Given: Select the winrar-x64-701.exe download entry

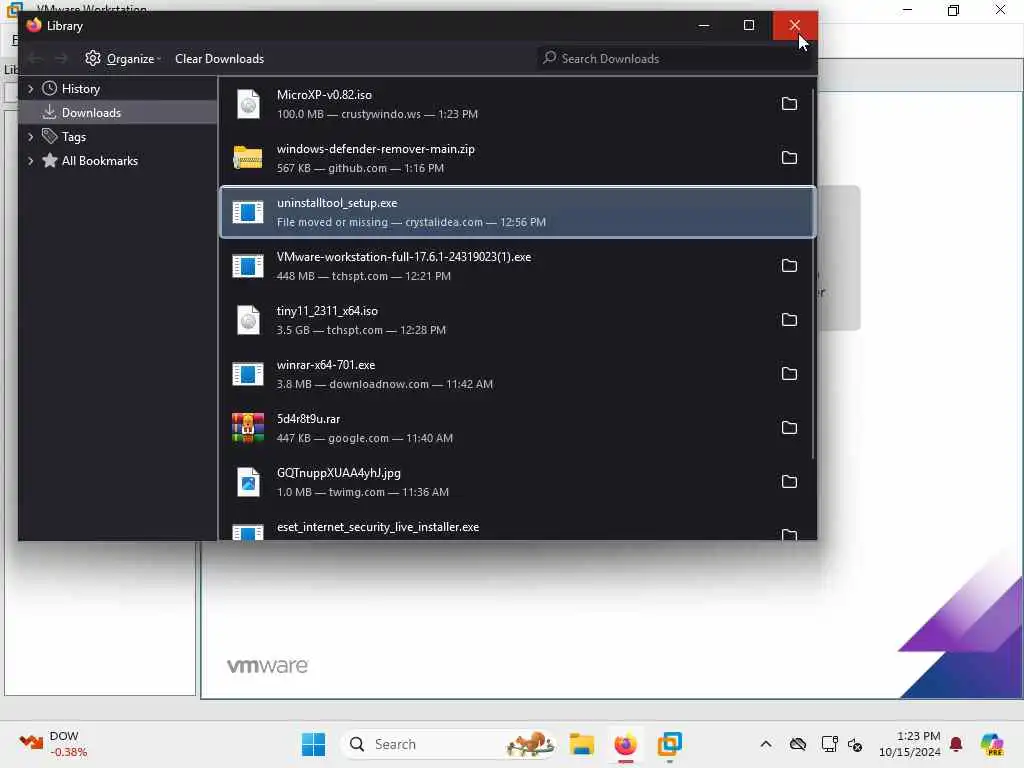Looking at the screenshot, I should (x=517, y=374).
